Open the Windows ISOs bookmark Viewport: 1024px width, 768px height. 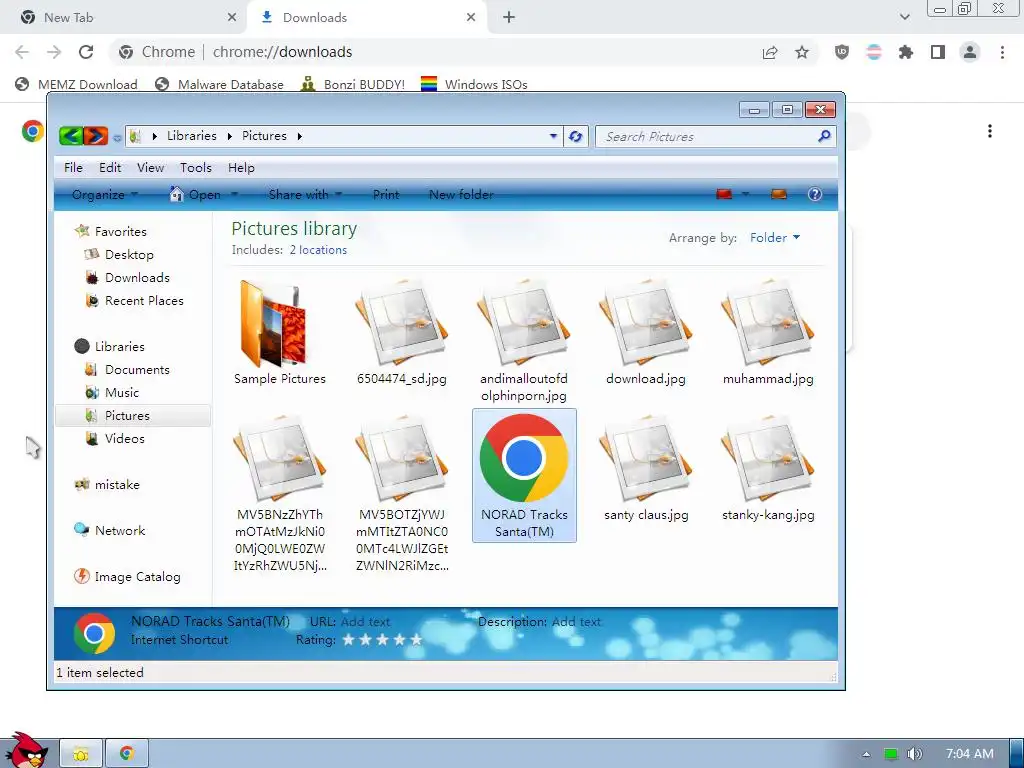[x=474, y=84]
